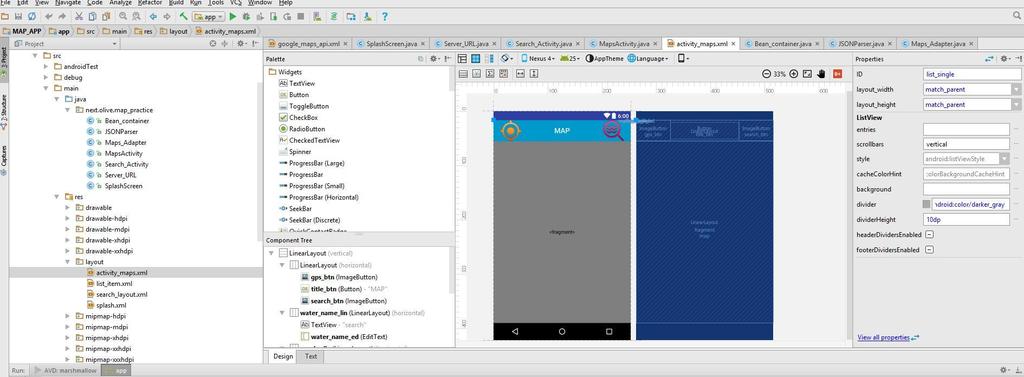Click the Forward navigation arrow icon
This screenshot has height=377, width=1024.
167,16
